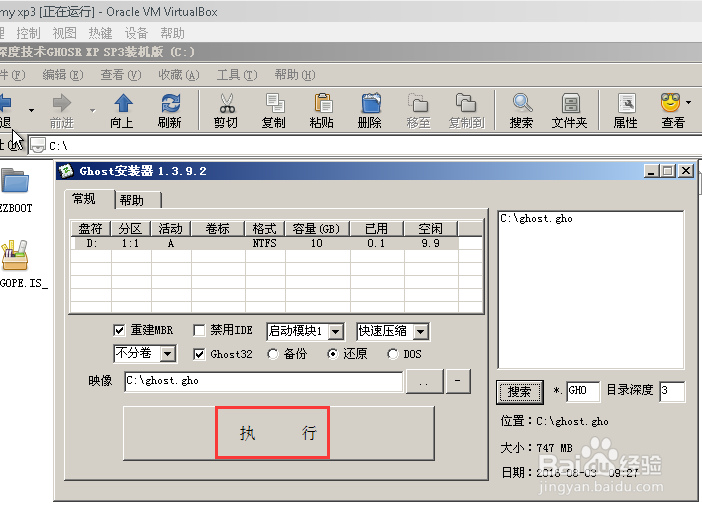The image size is (702, 512).
Task: Click the 分区 column header
Action: (x=131, y=229)
